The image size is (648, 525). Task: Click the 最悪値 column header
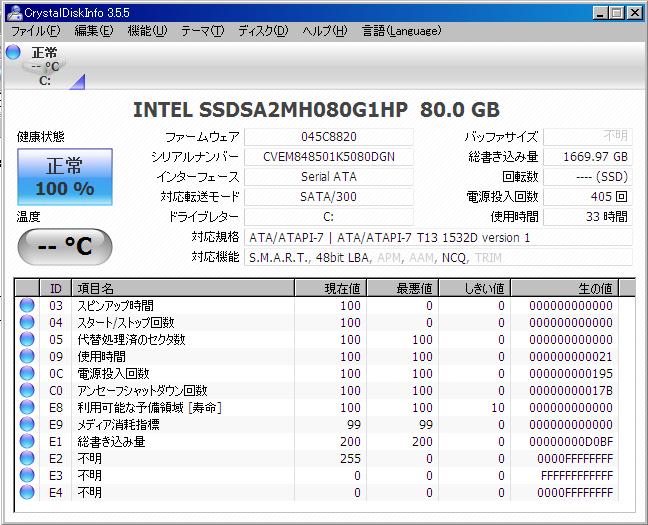(403, 288)
